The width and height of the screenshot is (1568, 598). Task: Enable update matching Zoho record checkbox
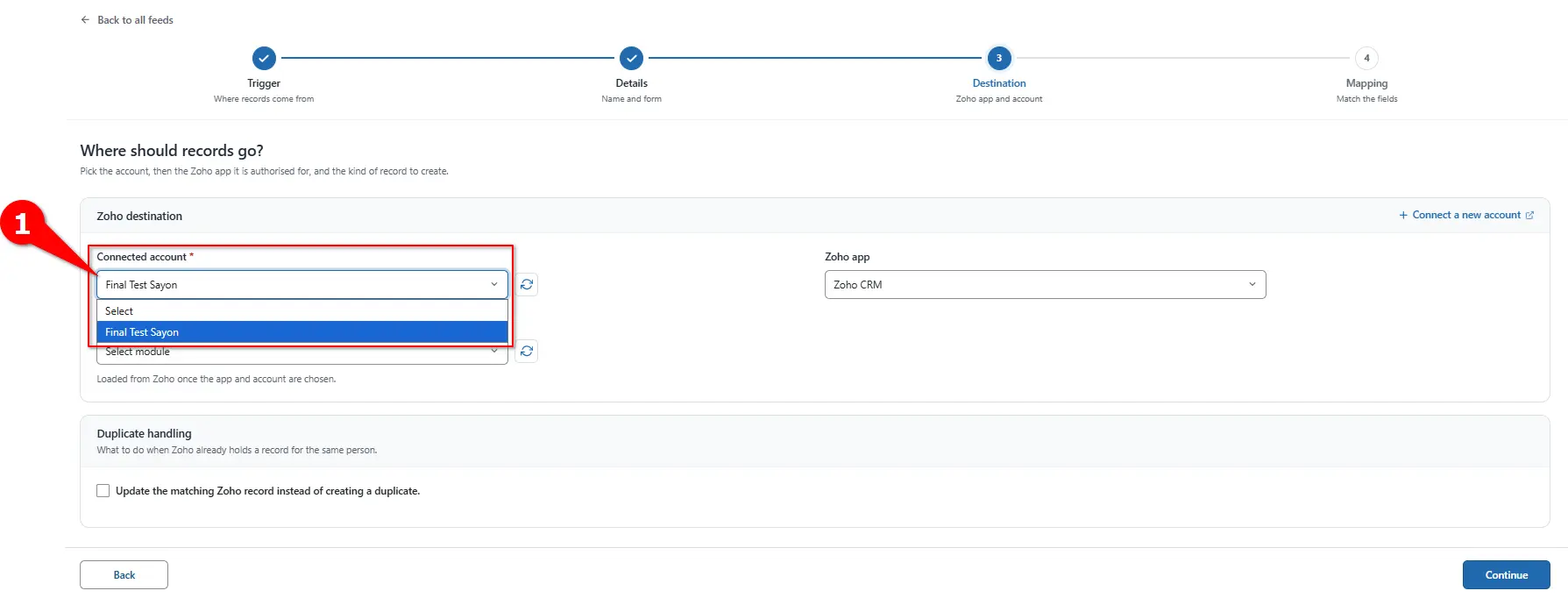pyautogui.click(x=103, y=491)
